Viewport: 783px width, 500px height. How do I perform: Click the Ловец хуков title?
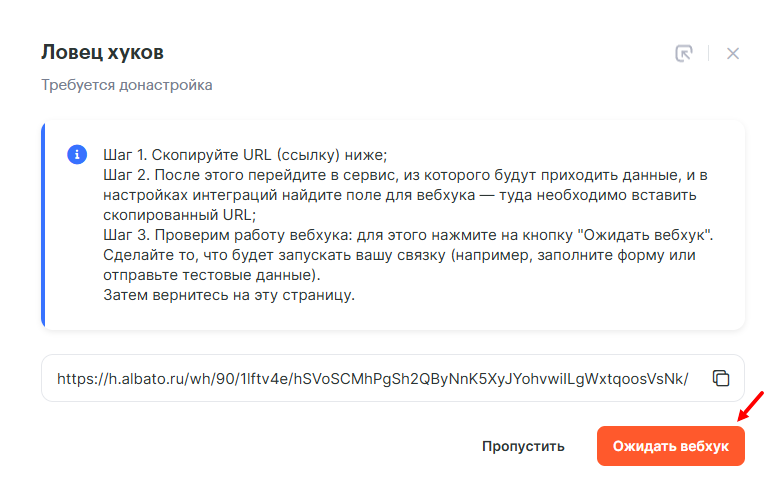[x=102, y=52]
